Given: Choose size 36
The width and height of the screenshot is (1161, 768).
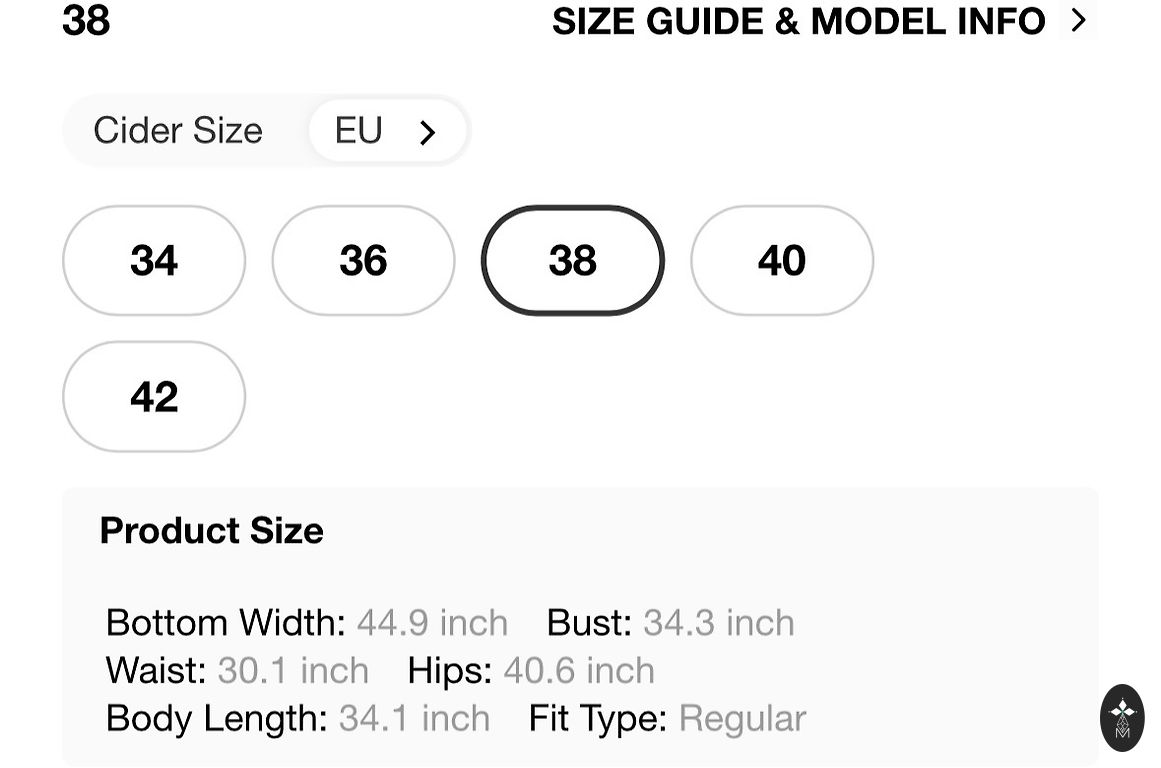Looking at the screenshot, I should tap(363, 261).
